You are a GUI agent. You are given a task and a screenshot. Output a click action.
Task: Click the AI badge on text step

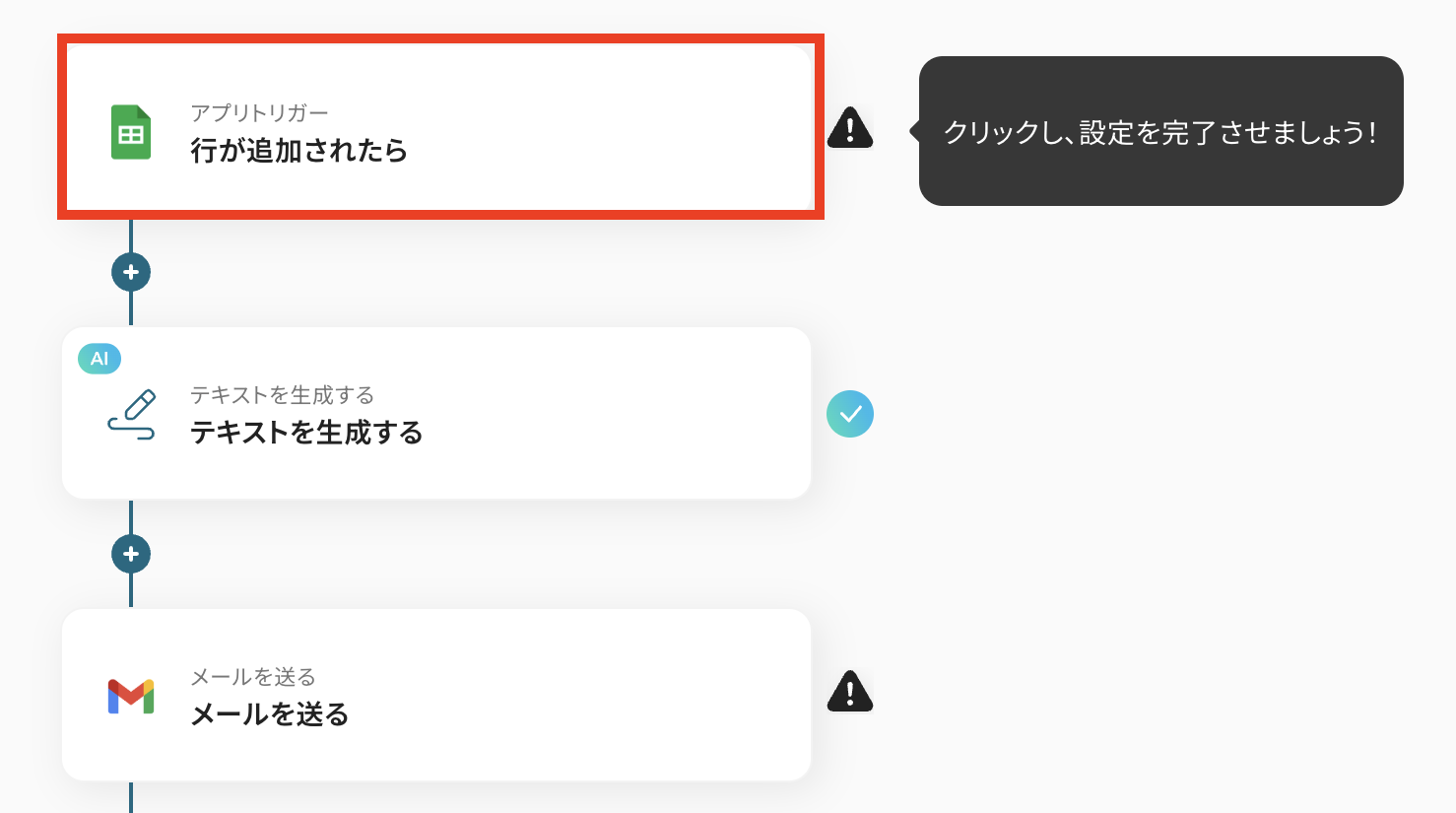tap(99, 359)
